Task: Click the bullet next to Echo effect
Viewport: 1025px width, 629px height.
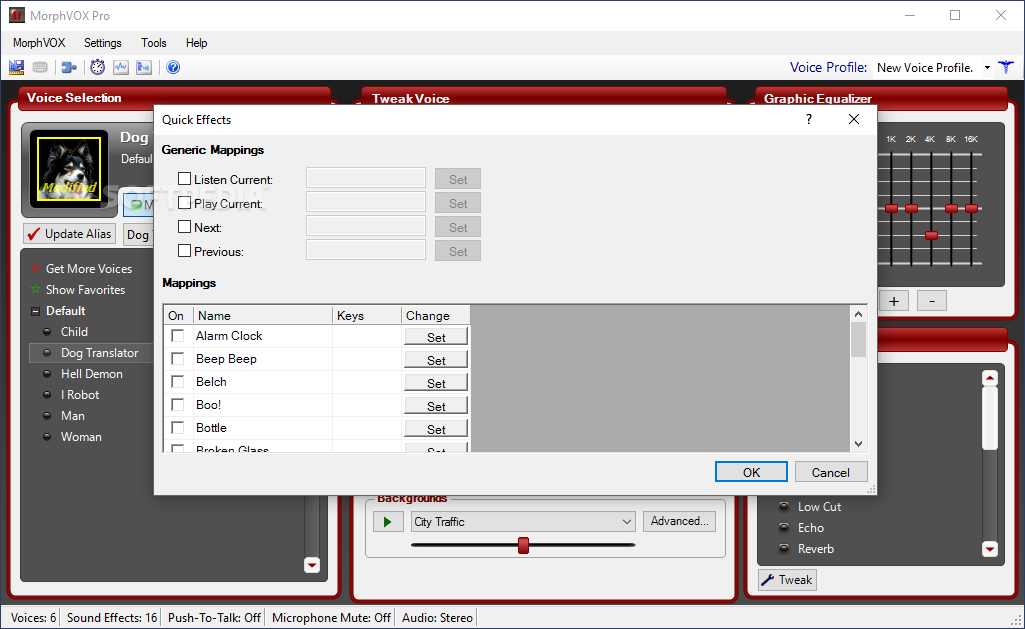Action: pyautogui.click(x=784, y=528)
